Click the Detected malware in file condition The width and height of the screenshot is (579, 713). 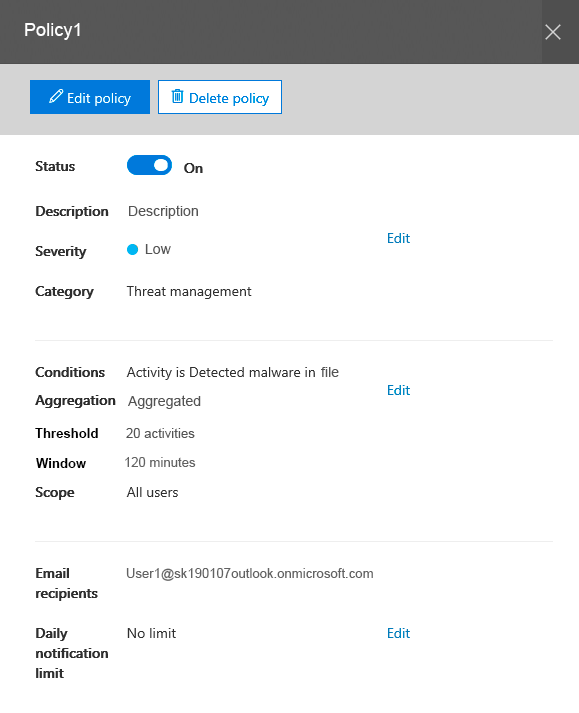coord(264,372)
